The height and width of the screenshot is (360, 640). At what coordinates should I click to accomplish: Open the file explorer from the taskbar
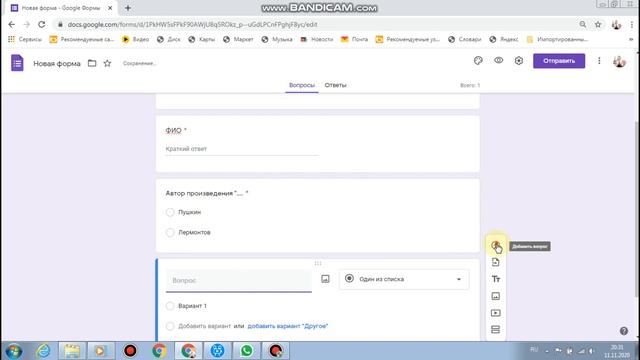72,351
